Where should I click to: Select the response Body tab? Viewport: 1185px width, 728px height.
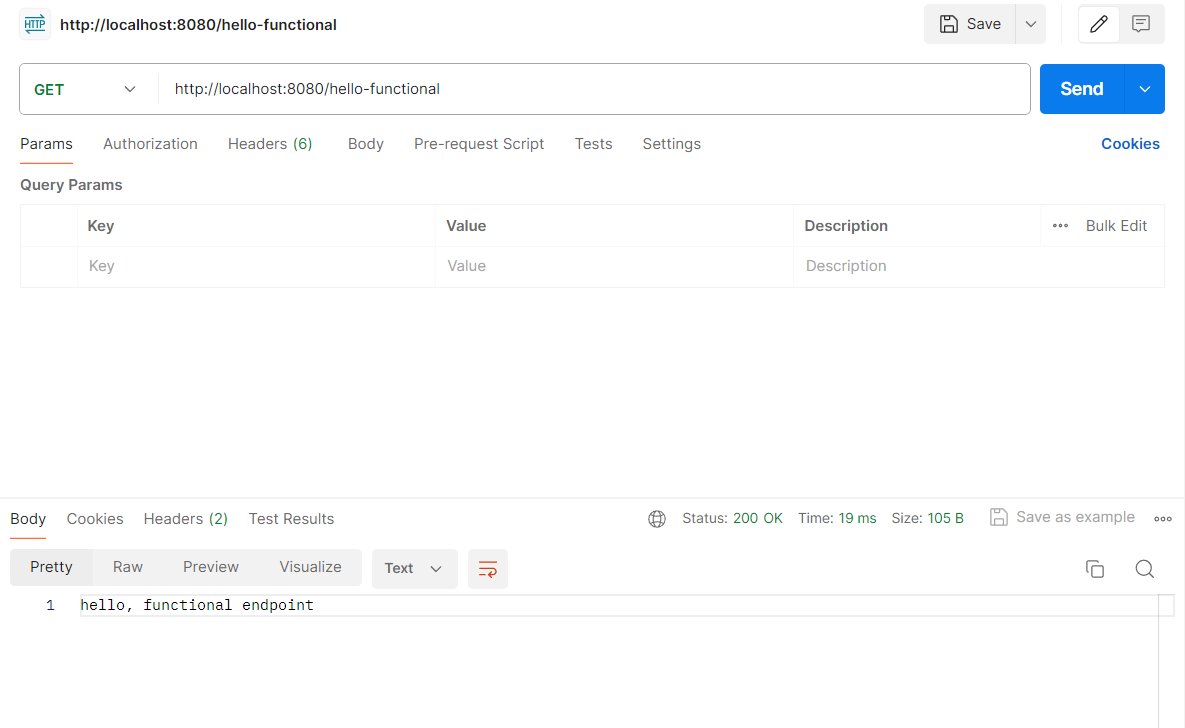[x=28, y=519]
